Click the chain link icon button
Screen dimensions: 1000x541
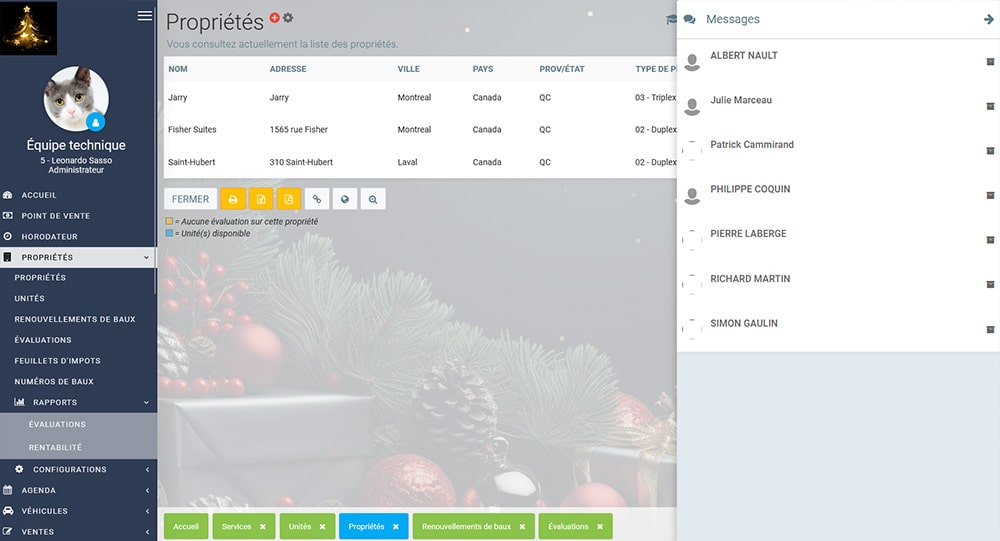click(x=317, y=199)
